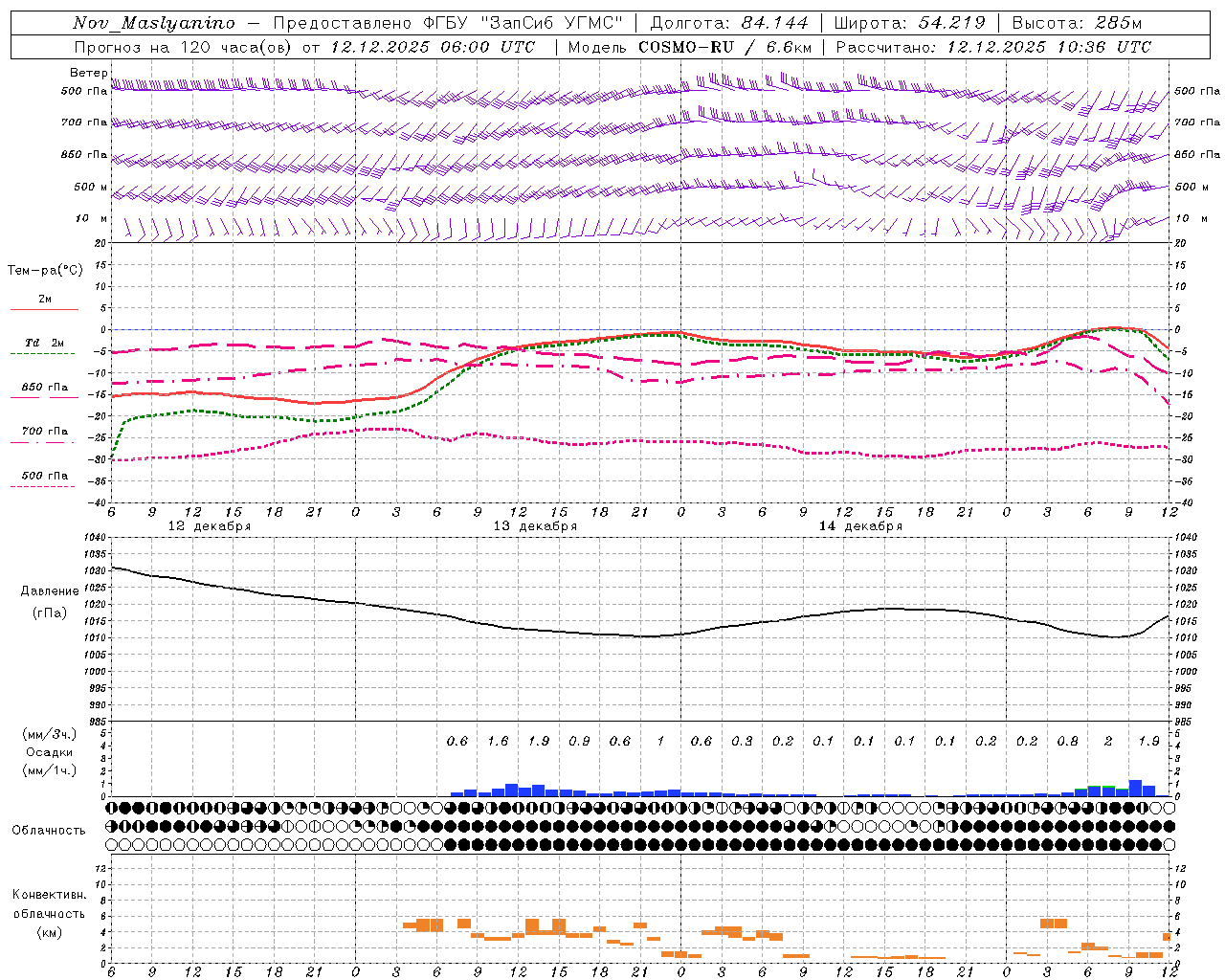The image size is (1225, 980).
Task: Click the 0.3 precipitation total
Action: [x=742, y=741]
